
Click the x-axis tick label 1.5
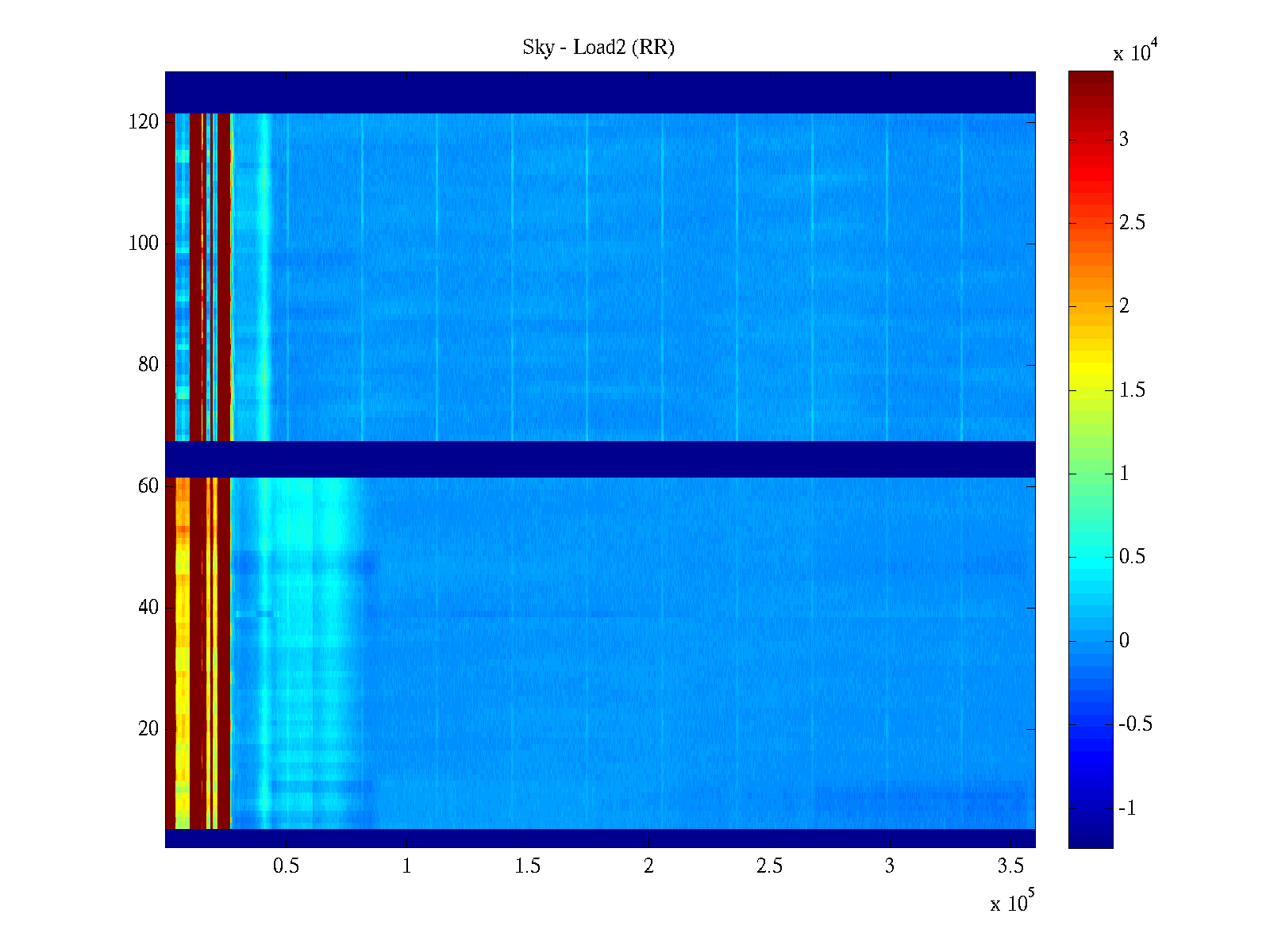click(527, 866)
